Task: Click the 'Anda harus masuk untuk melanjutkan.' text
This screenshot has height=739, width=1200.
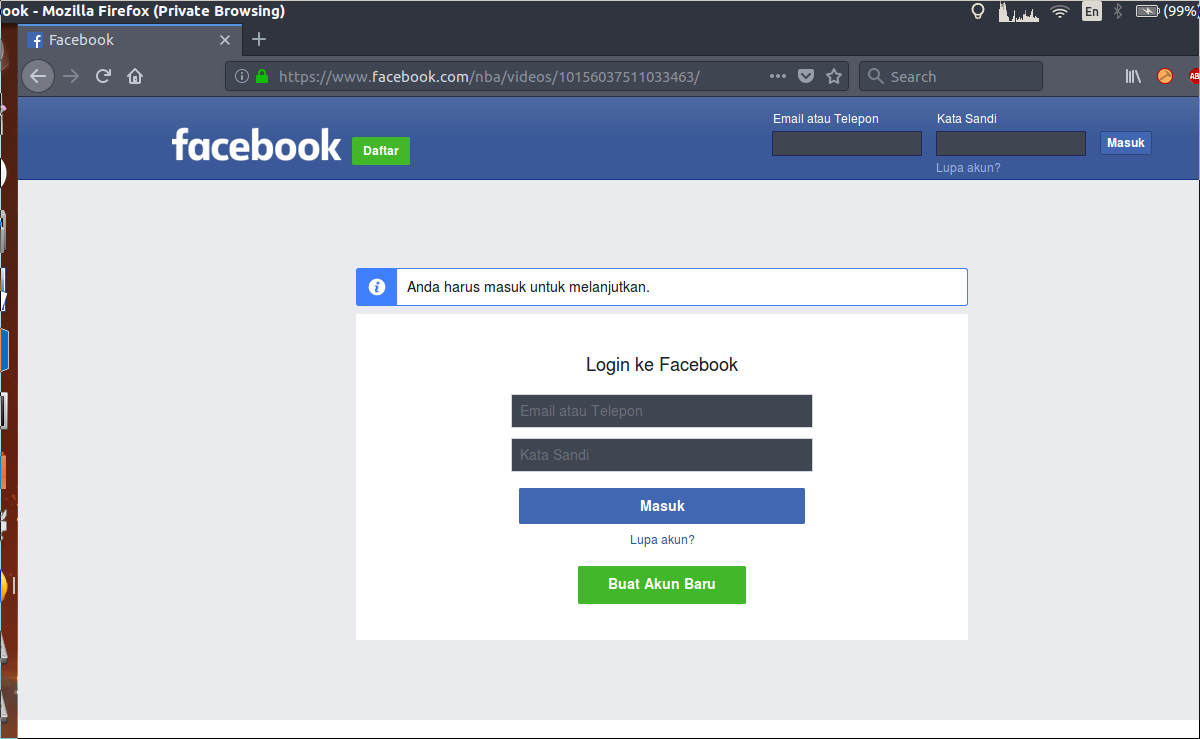Action: coord(528,287)
